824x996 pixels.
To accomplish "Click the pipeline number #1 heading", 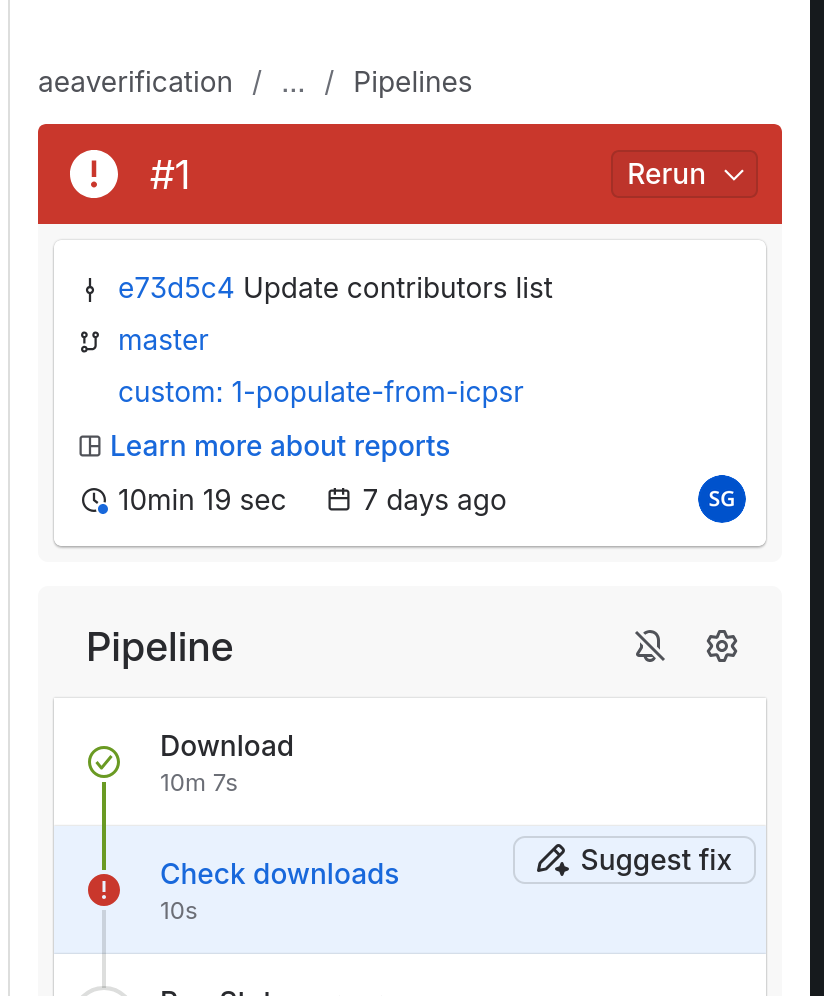I will coord(170,175).
